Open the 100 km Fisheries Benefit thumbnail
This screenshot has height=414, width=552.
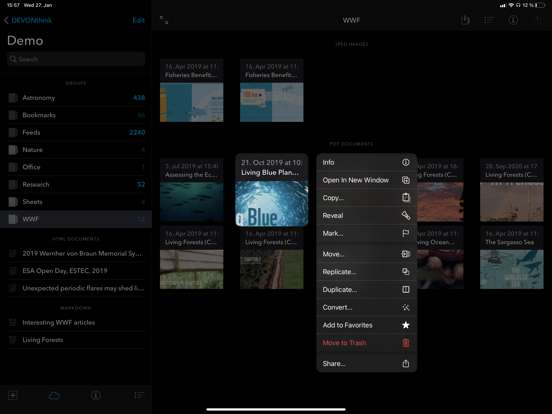click(271, 90)
